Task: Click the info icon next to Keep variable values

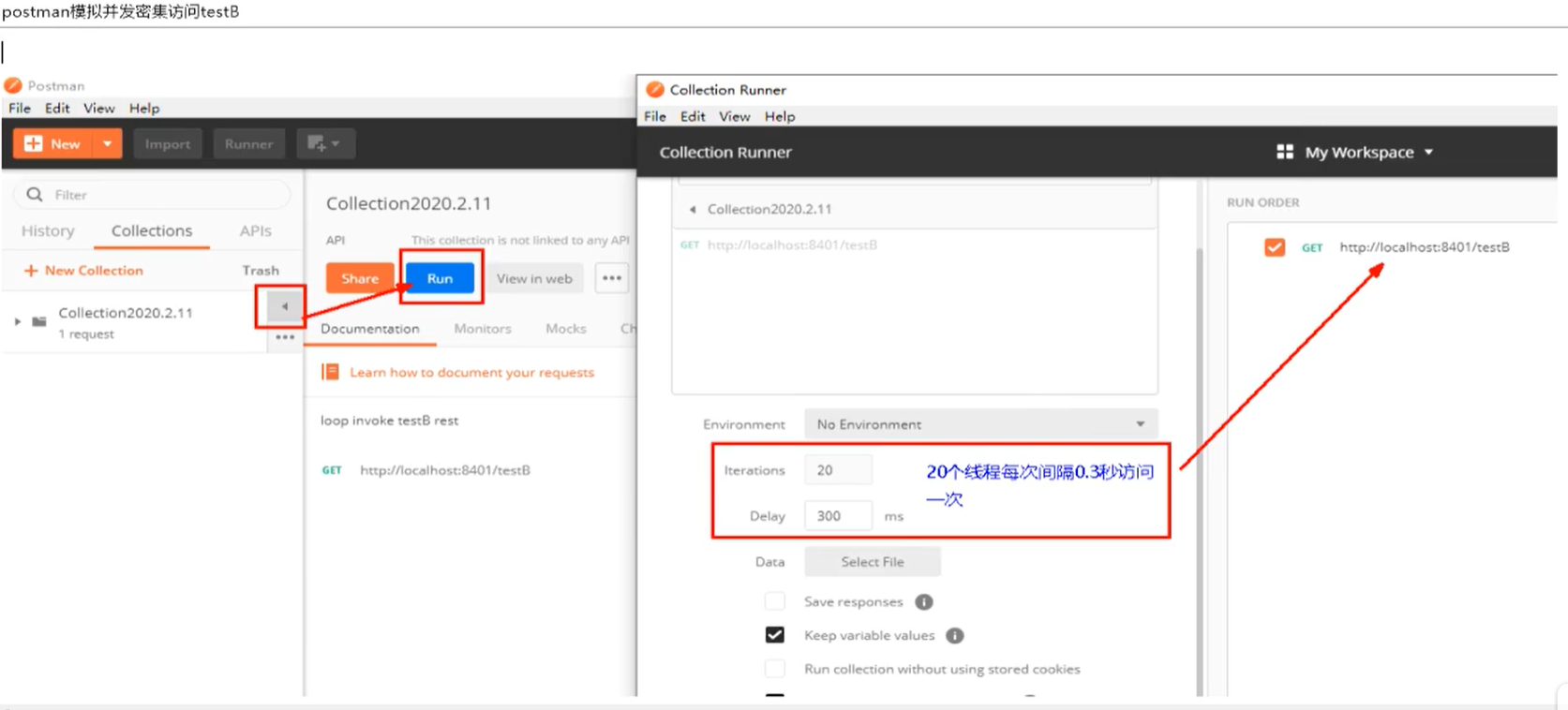Action: point(955,635)
